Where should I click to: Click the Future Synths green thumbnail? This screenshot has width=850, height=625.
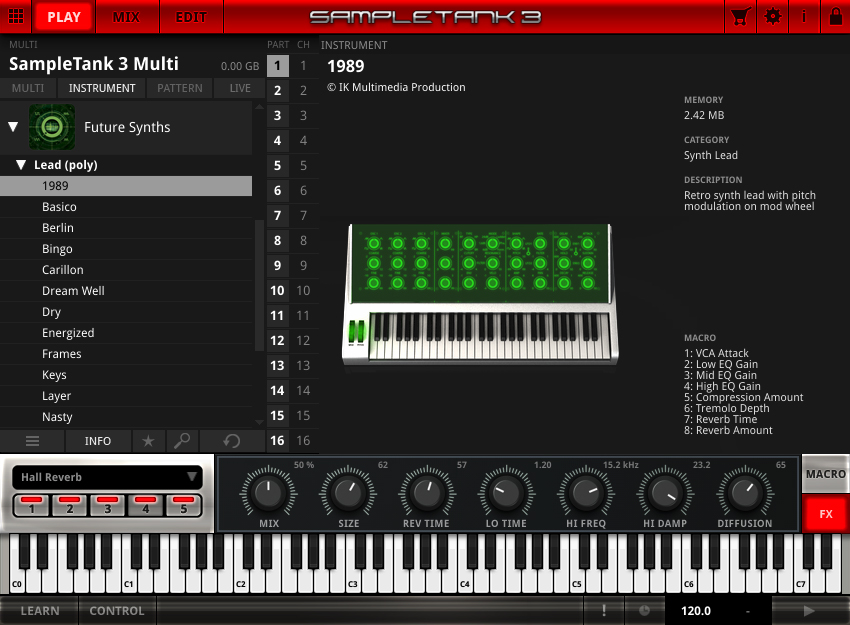point(51,127)
